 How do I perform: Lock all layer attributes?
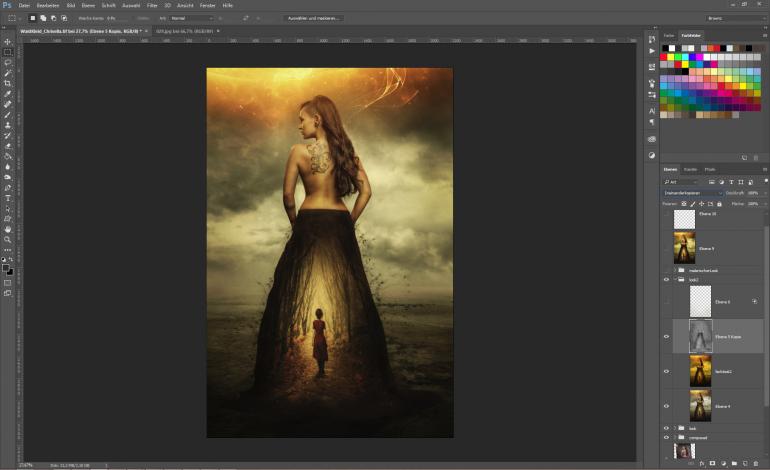(719, 204)
